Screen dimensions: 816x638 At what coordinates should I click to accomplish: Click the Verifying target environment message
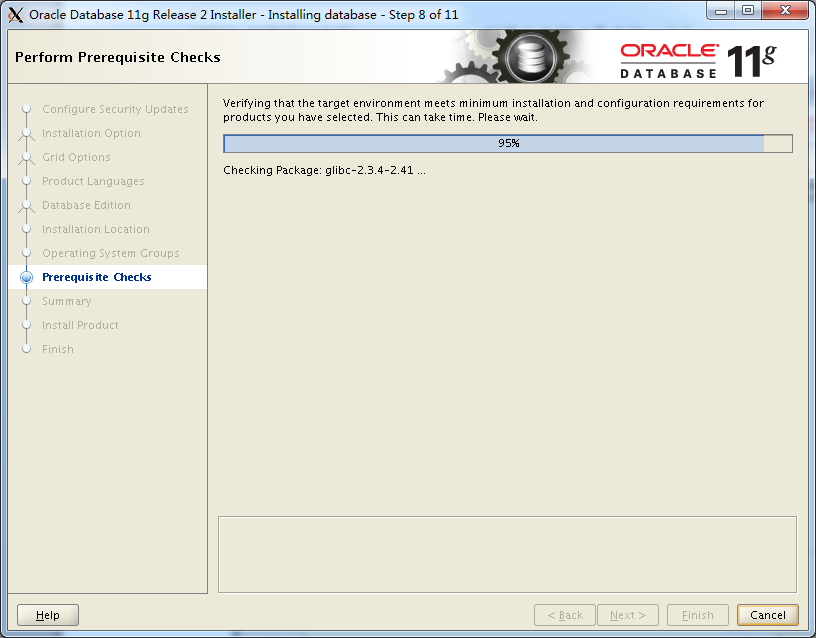493,110
